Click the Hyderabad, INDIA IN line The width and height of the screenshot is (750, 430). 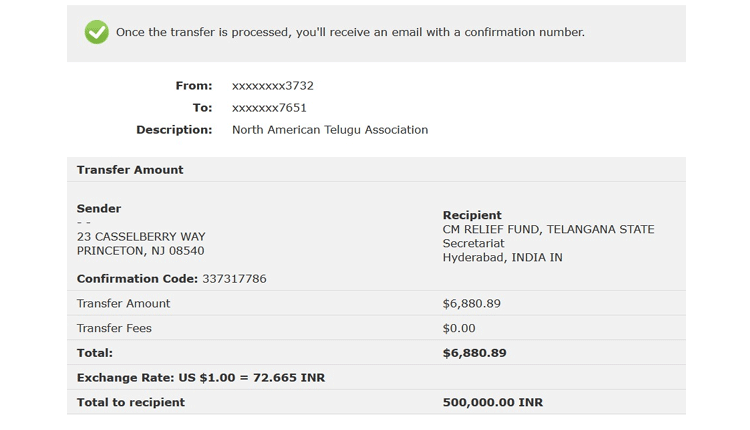tap(502, 258)
